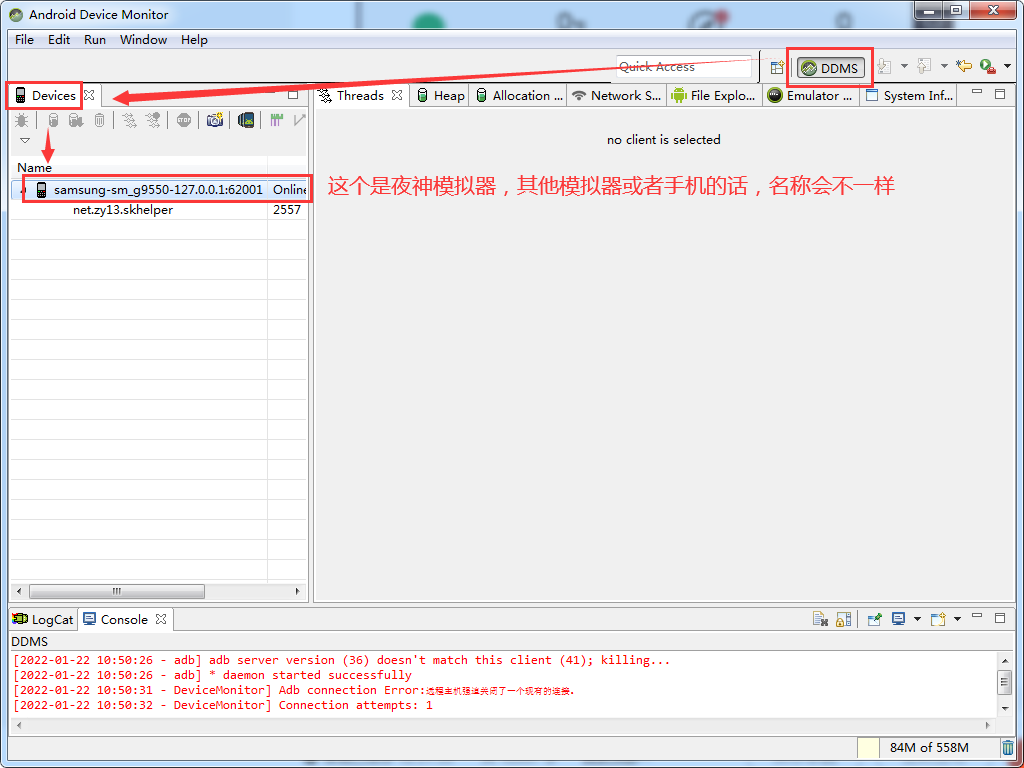Screen dimensions: 1024x768
Task: Select the Console tab
Action: [x=116, y=620]
